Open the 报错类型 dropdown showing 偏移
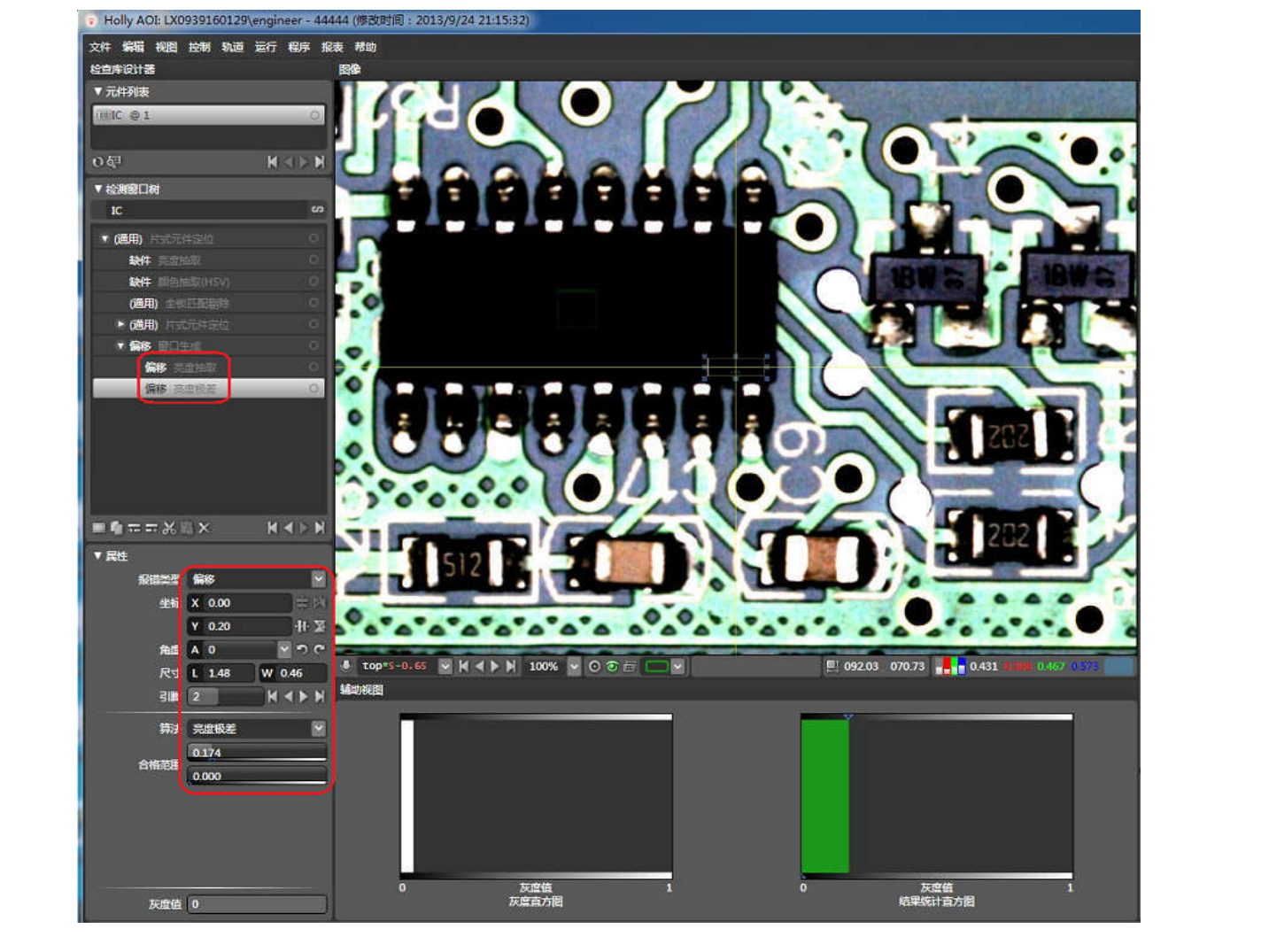The height and width of the screenshot is (952, 1269). [x=318, y=578]
